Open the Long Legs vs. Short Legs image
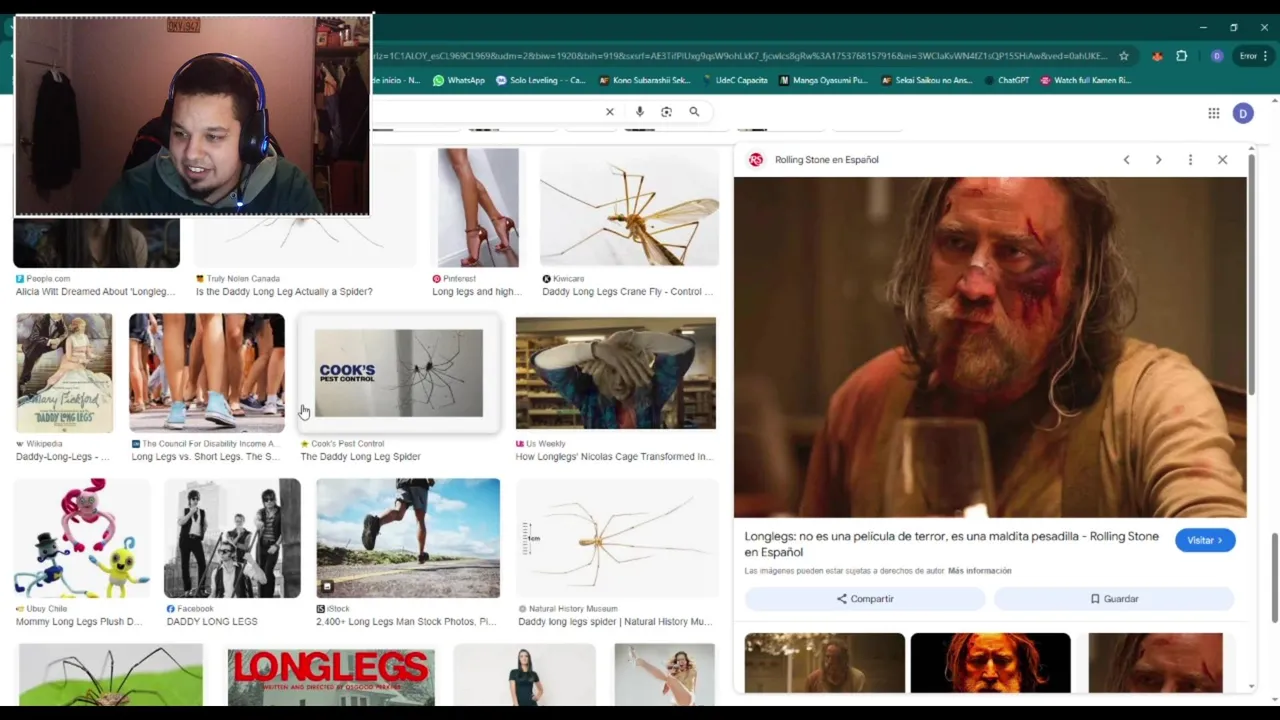The width and height of the screenshot is (1280, 720). click(207, 373)
